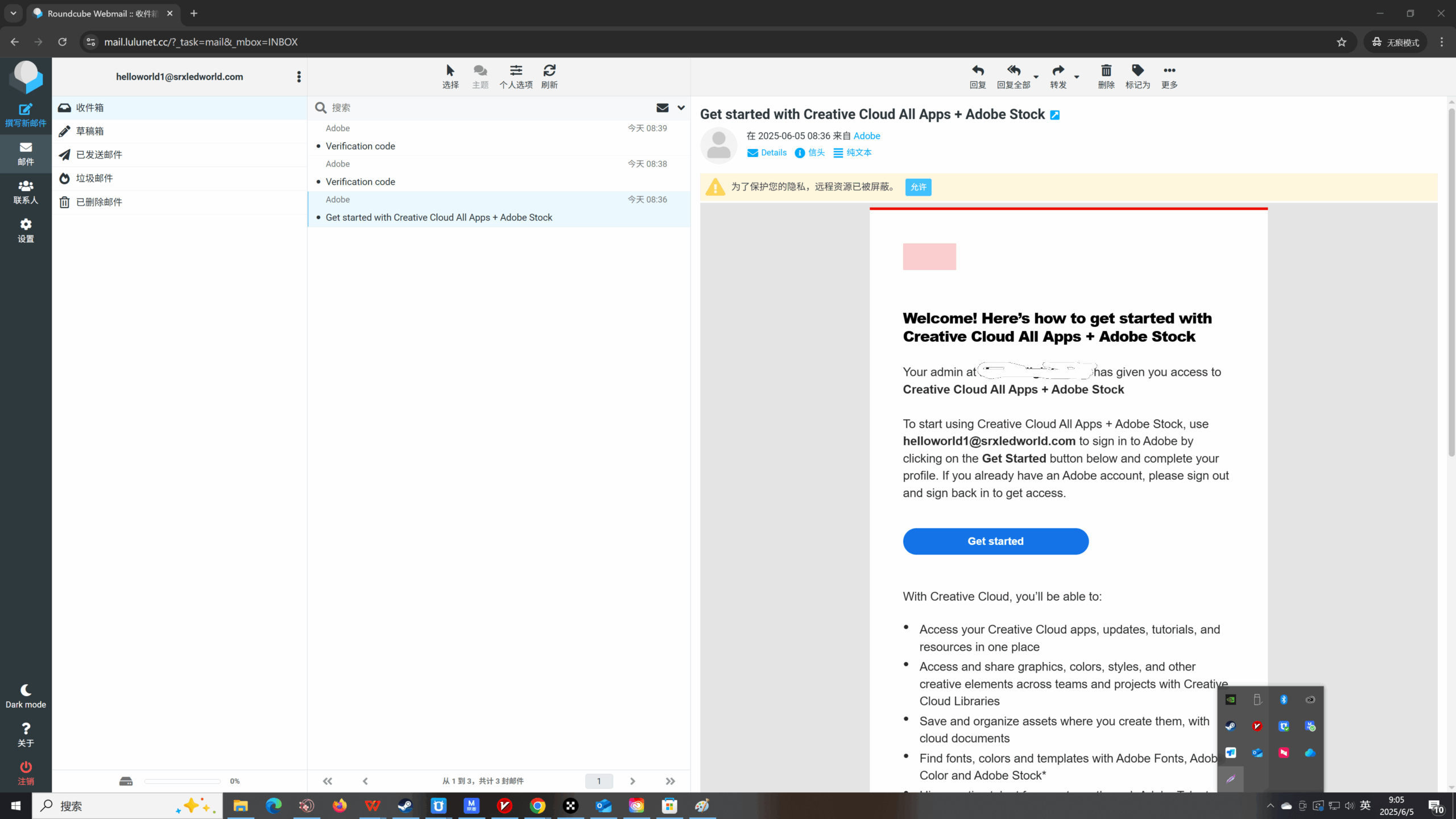Open the Deleted folder (已删除邮件)
1456x819 pixels.
click(x=180, y=202)
